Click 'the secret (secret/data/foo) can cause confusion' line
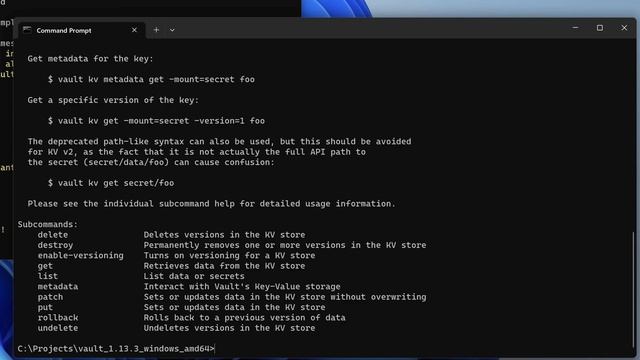Viewport: 640px width, 360px height. pos(151,162)
